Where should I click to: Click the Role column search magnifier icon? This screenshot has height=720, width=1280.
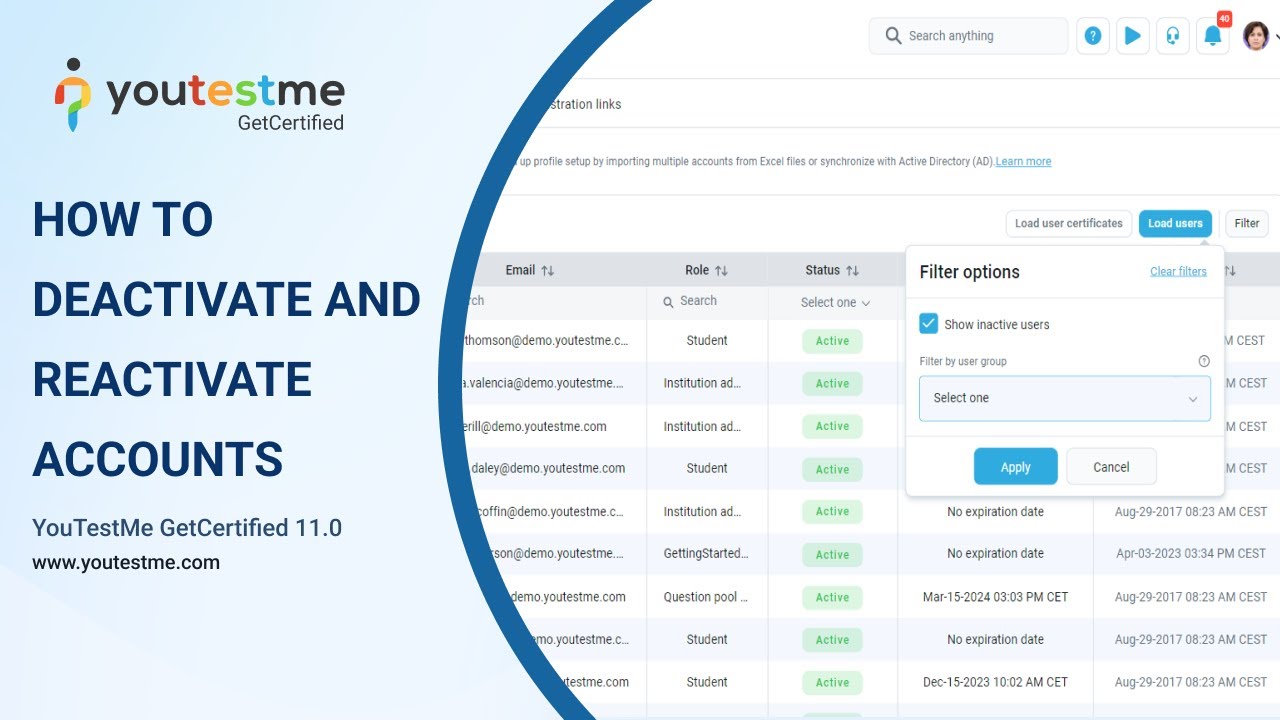click(668, 301)
